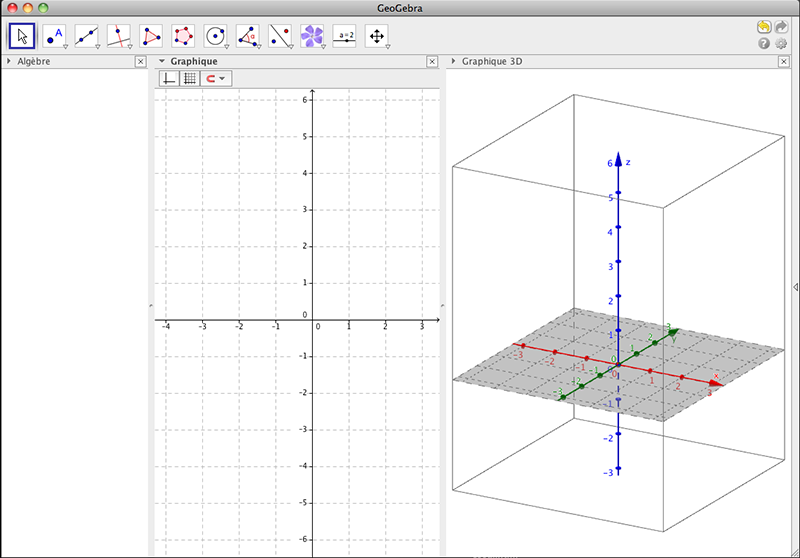Click the origin point in 3D view
800x558 pixels.
click(x=618, y=364)
